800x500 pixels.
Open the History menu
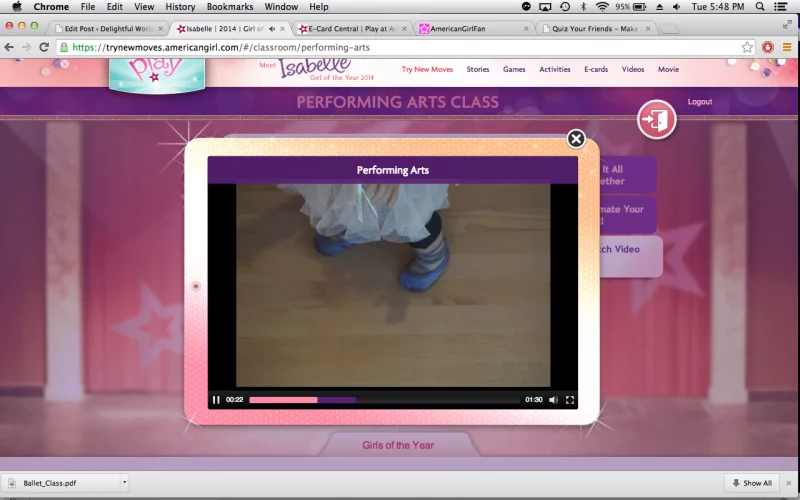pyautogui.click(x=180, y=7)
